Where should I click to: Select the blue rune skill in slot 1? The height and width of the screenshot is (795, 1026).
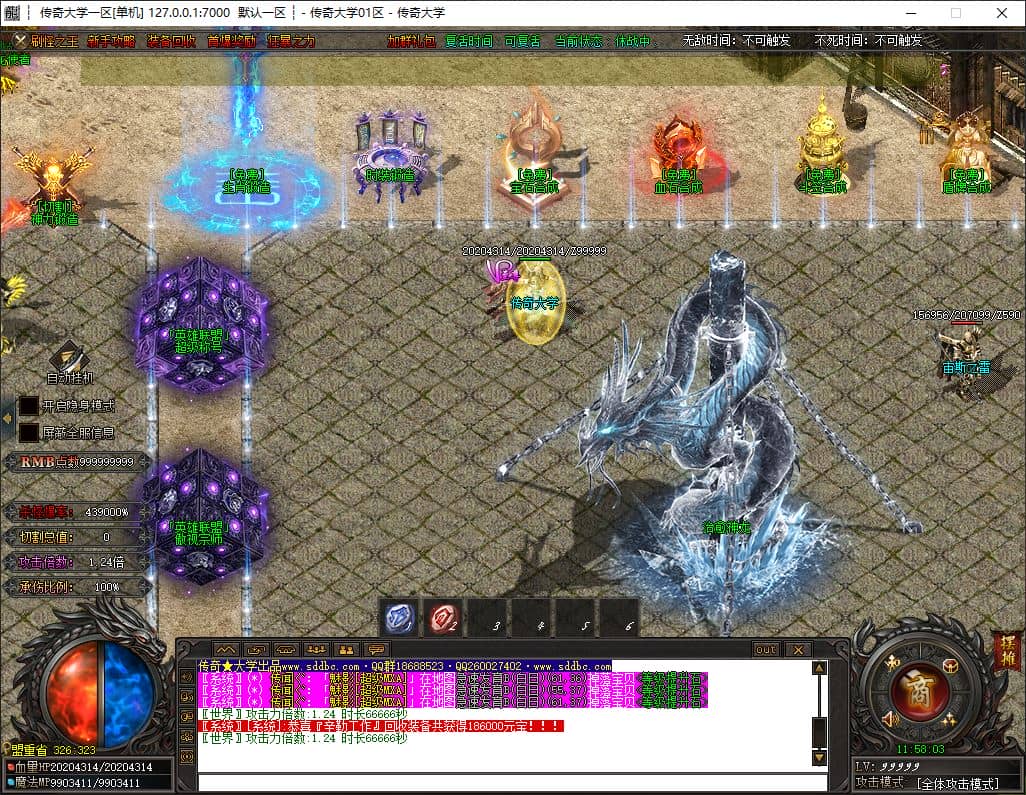(x=399, y=618)
